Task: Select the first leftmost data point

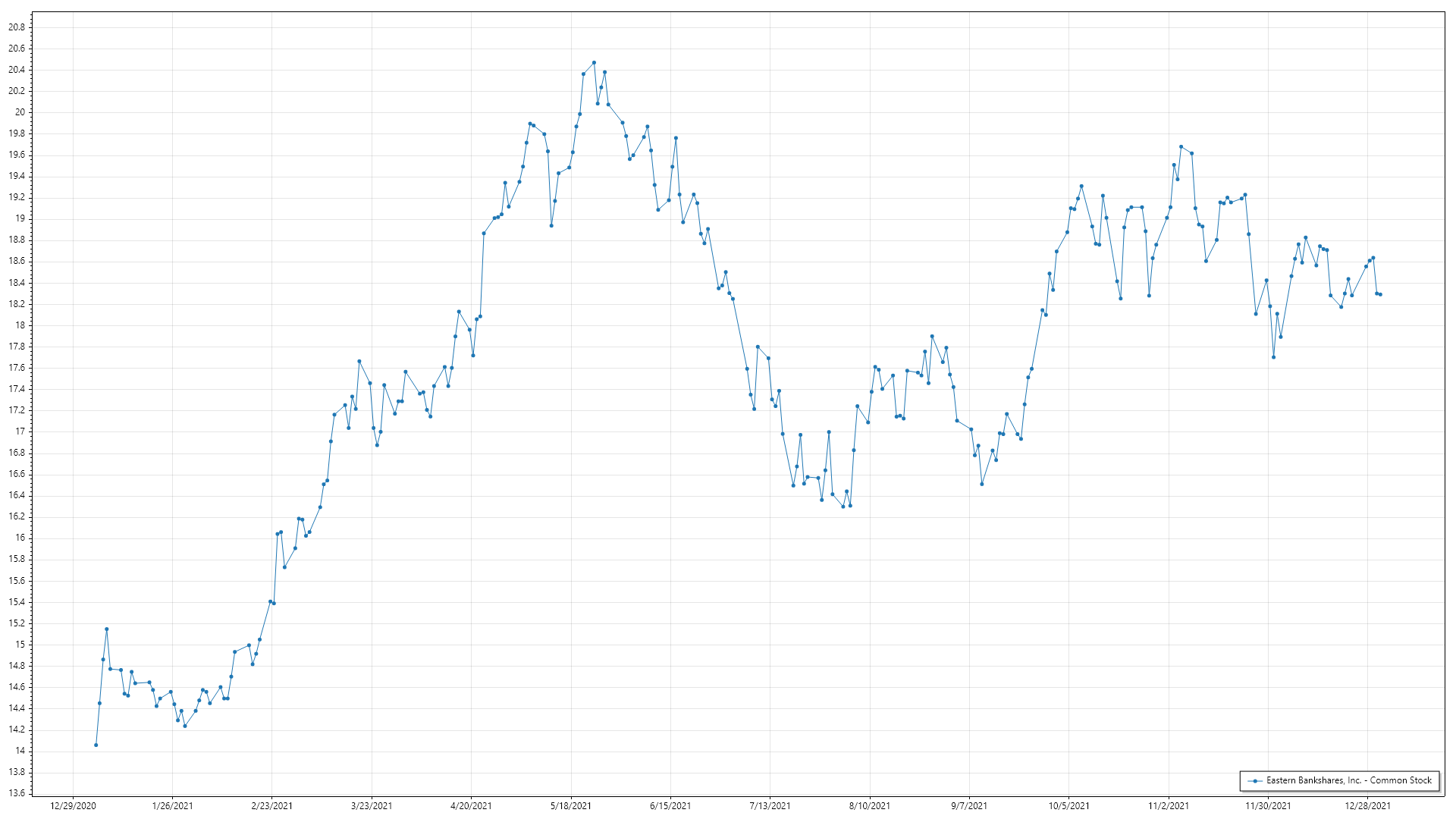Action: tap(96, 745)
